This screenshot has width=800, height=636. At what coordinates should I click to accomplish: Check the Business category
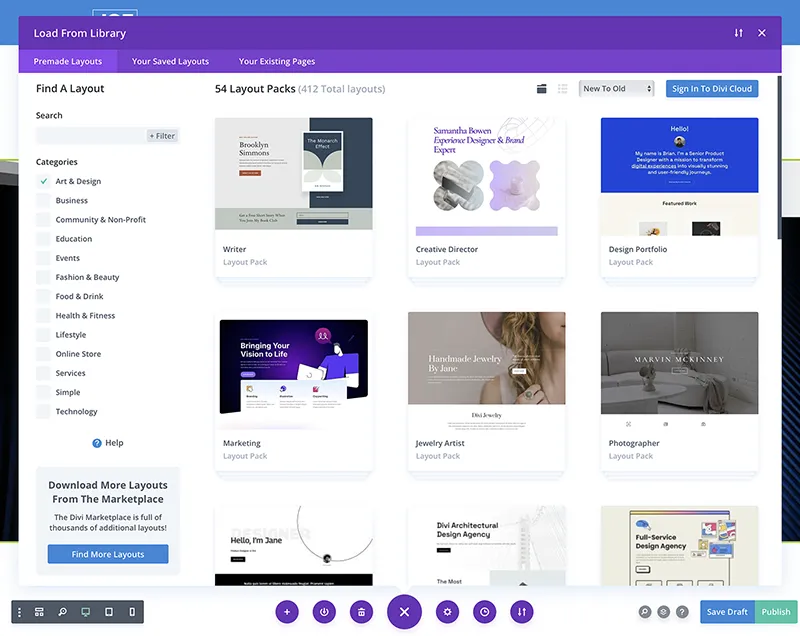click(44, 200)
